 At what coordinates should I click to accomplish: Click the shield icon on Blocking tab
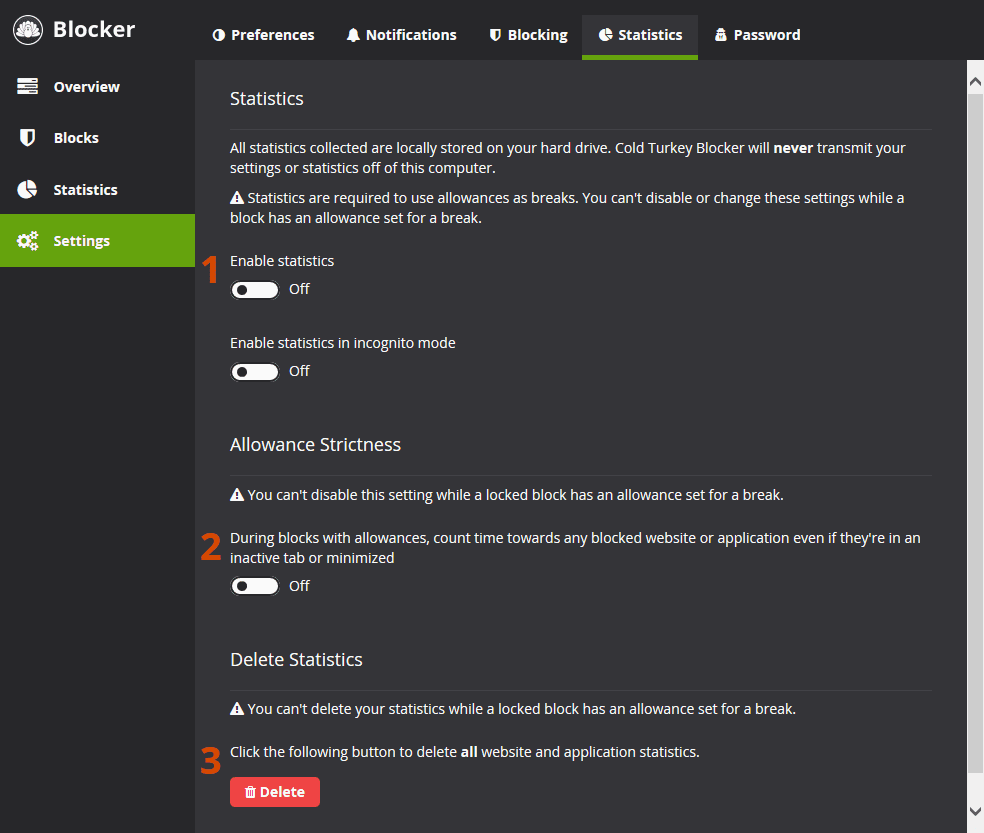click(x=495, y=35)
